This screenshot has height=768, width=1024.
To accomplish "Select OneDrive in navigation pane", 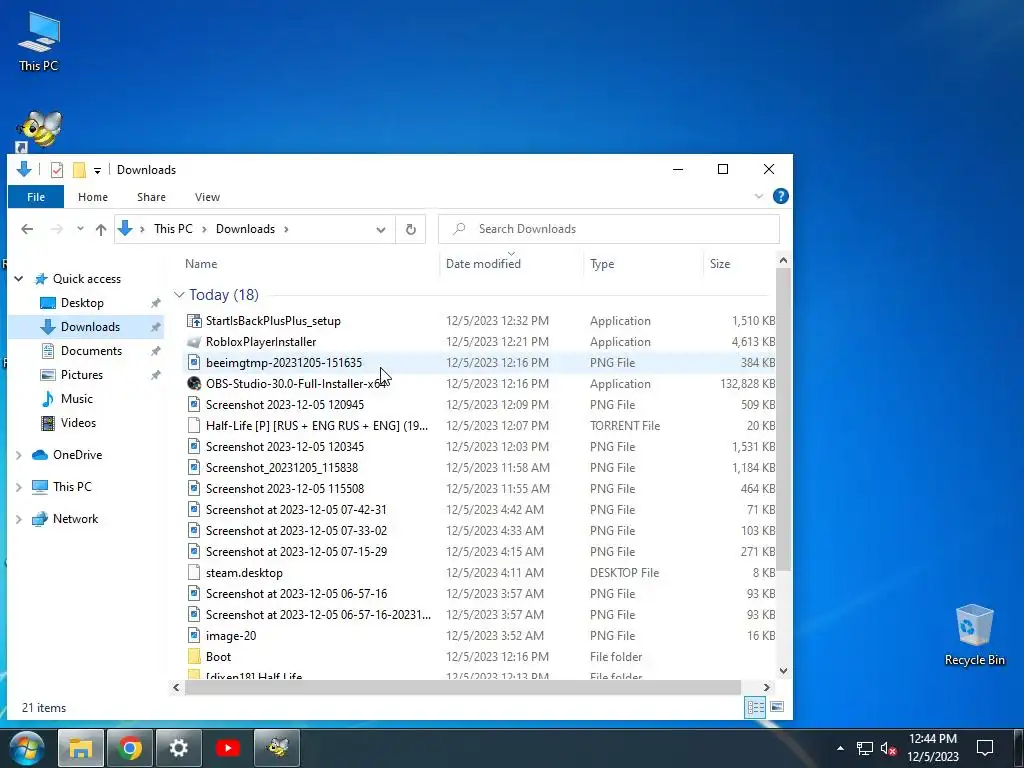I will (77, 455).
